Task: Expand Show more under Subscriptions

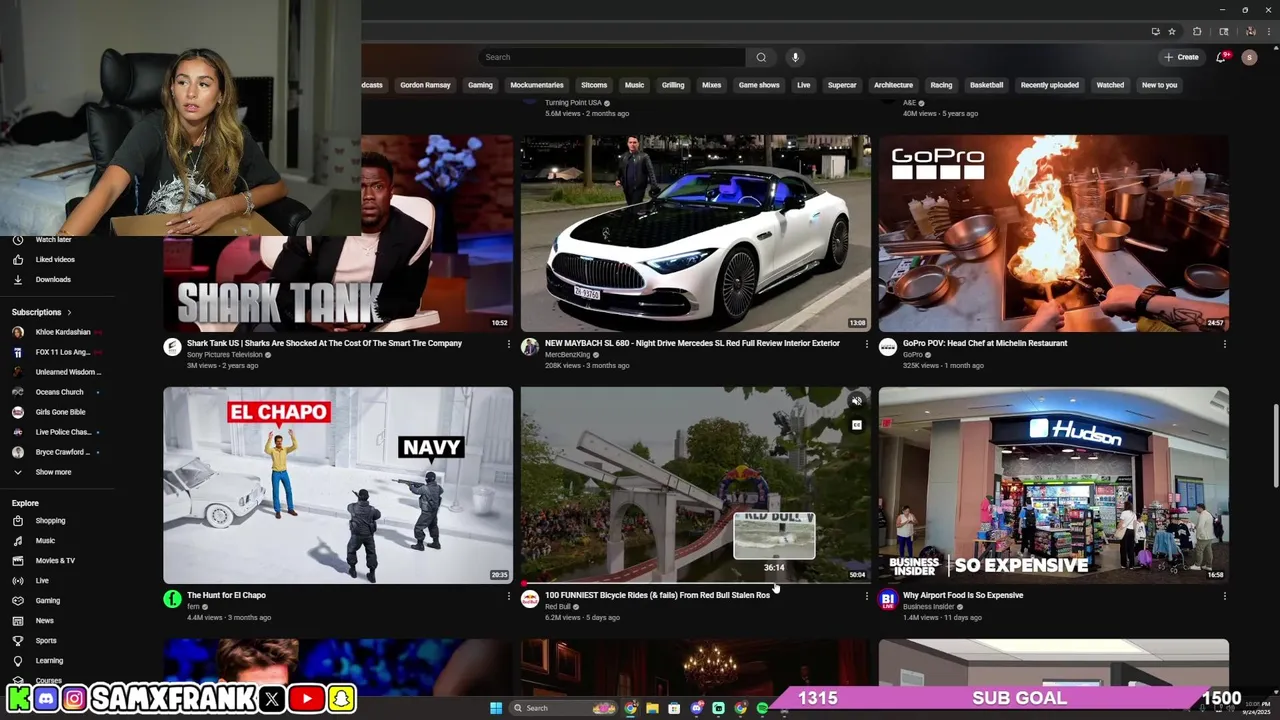Action: [x=53, y=472]
